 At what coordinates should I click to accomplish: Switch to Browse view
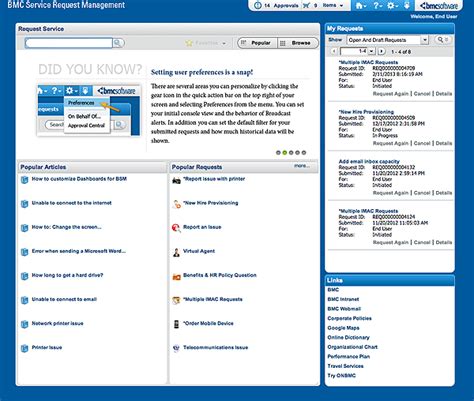[298, 43]
